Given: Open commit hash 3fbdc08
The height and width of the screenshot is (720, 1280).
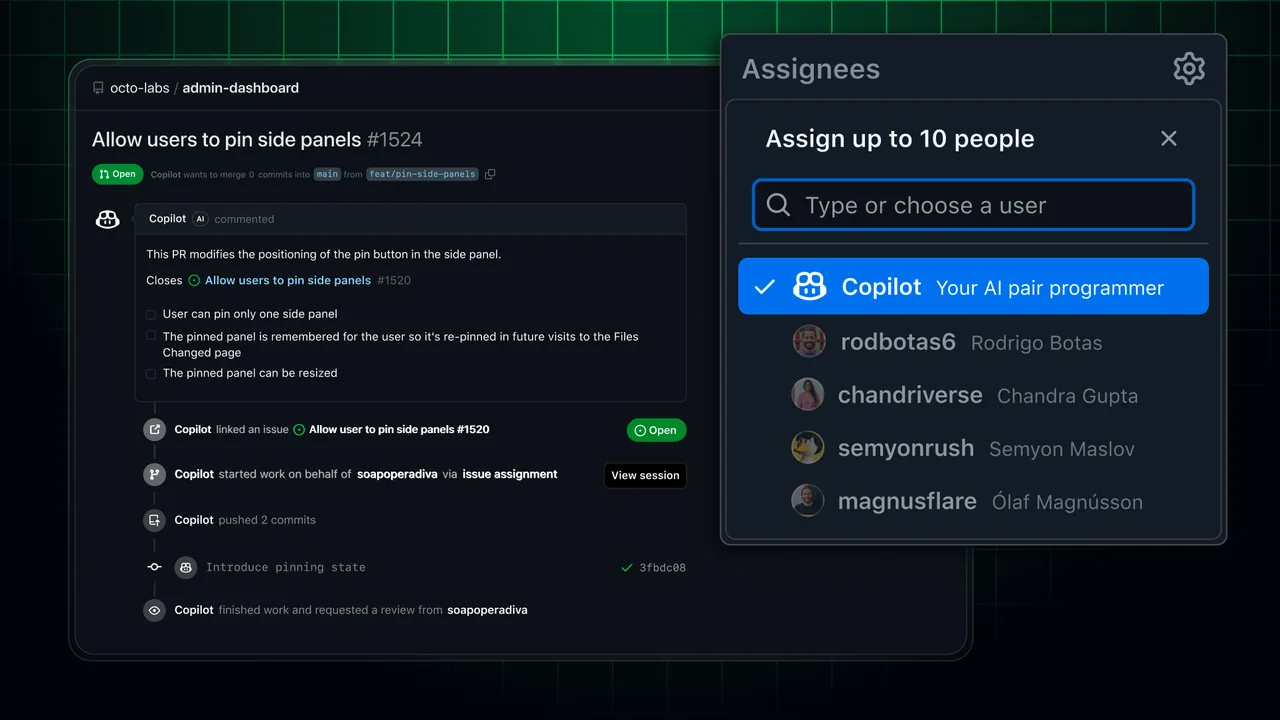Looking at the screenshot, I should (x=662, y=568).
